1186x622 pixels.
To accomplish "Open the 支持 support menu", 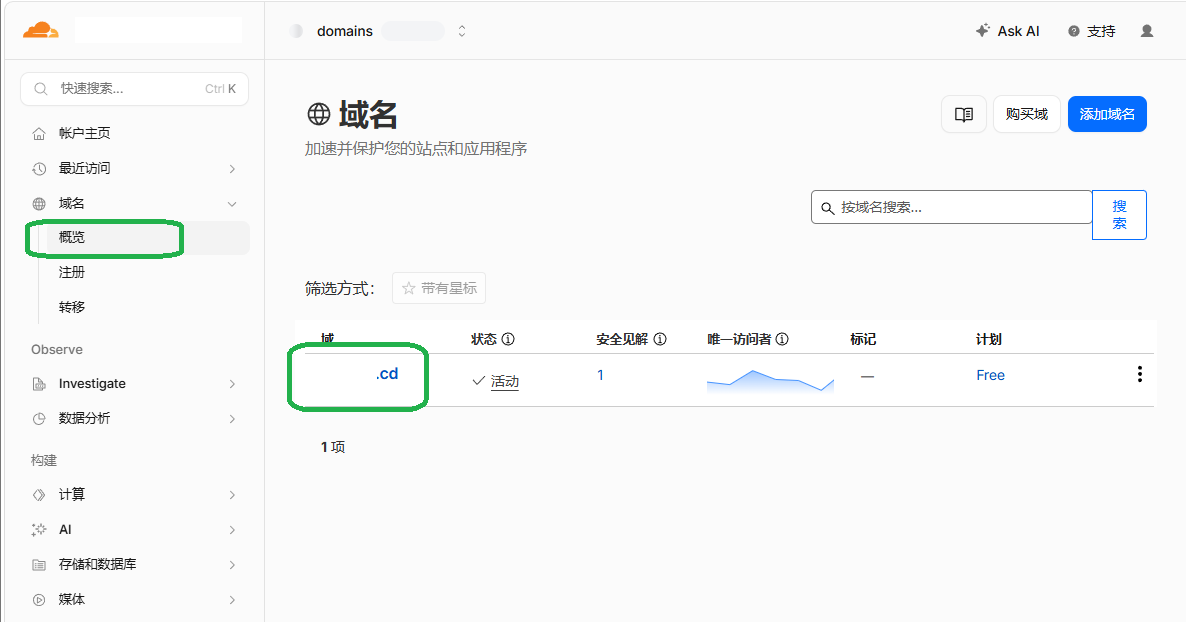I will point(1091,31).
